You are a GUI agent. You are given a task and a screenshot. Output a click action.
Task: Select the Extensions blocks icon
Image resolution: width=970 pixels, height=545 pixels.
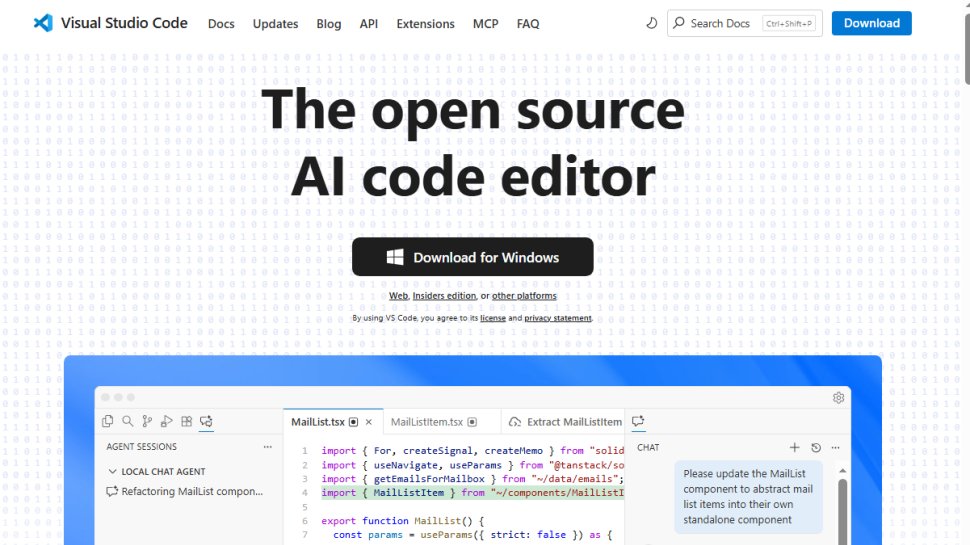[186, 421]
